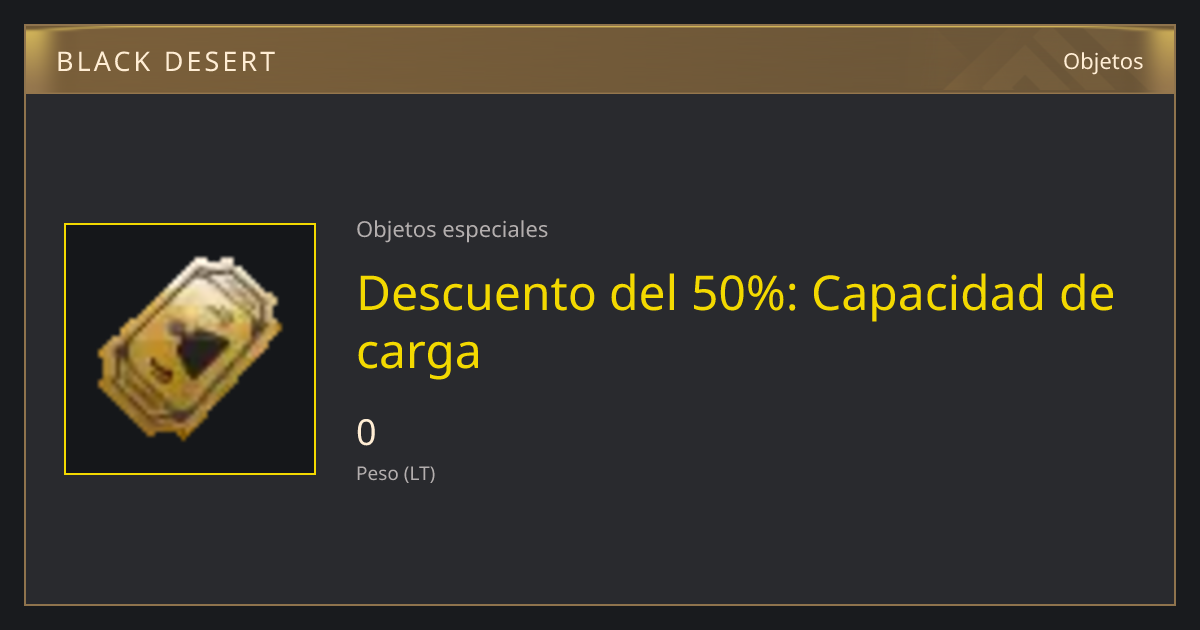Screen dimensions: 1200x630
Task: Open the Objetos section link
Action: click(x=1103, y=61)
